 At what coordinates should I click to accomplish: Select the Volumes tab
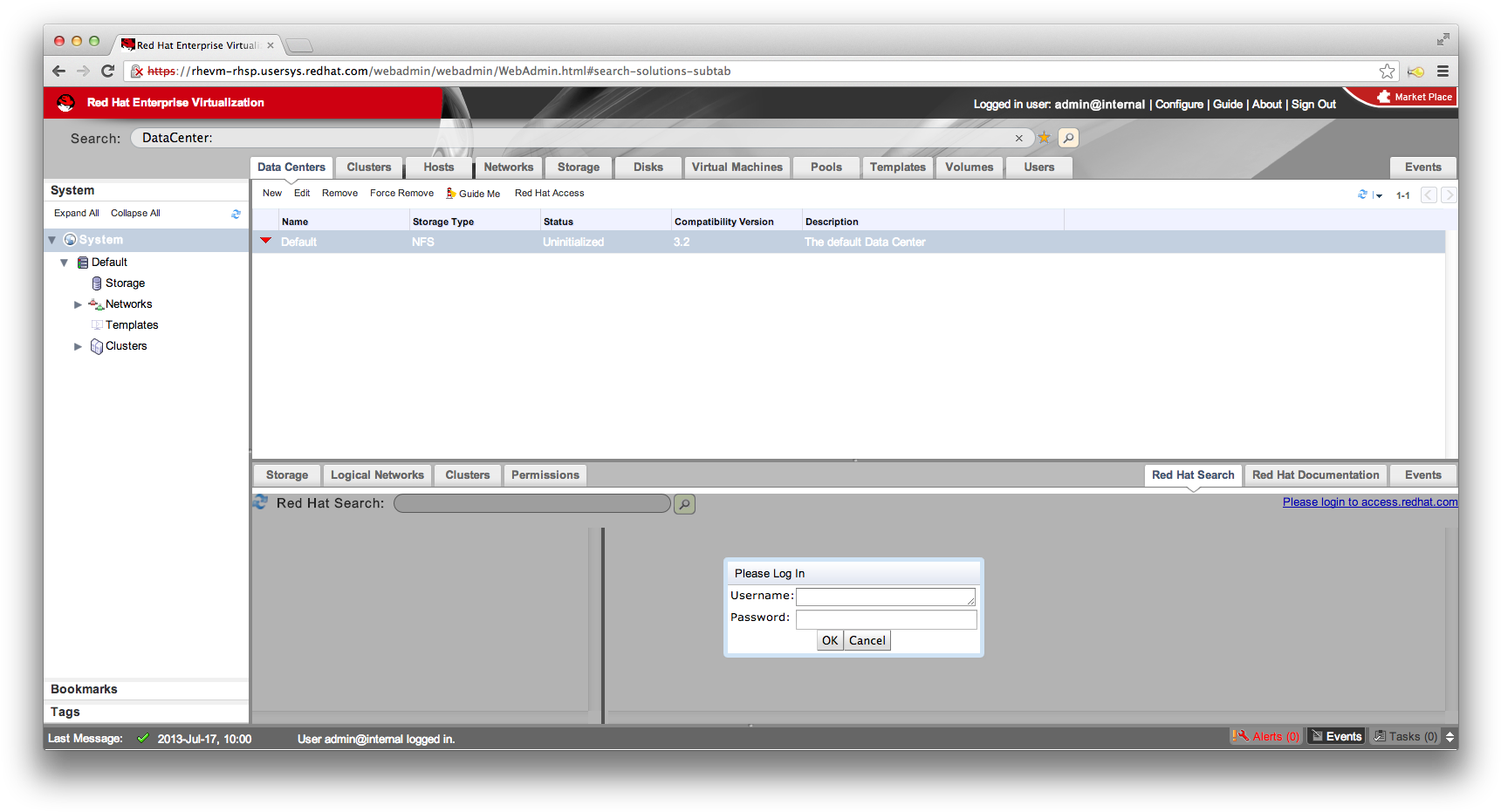[970, 167]
